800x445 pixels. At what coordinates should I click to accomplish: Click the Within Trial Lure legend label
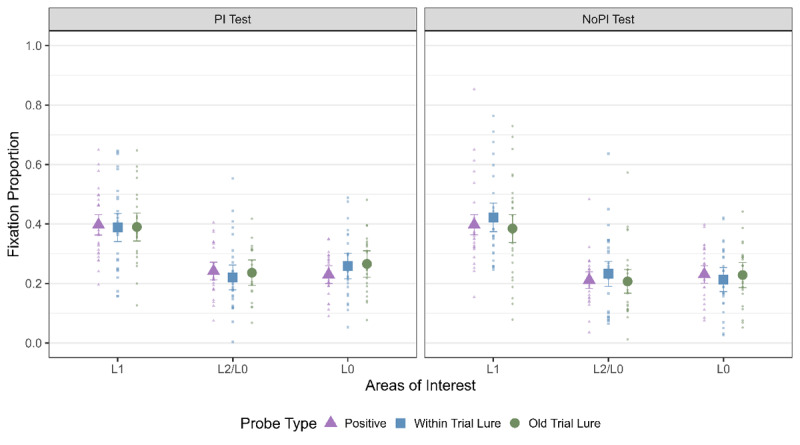coord(457,423)
